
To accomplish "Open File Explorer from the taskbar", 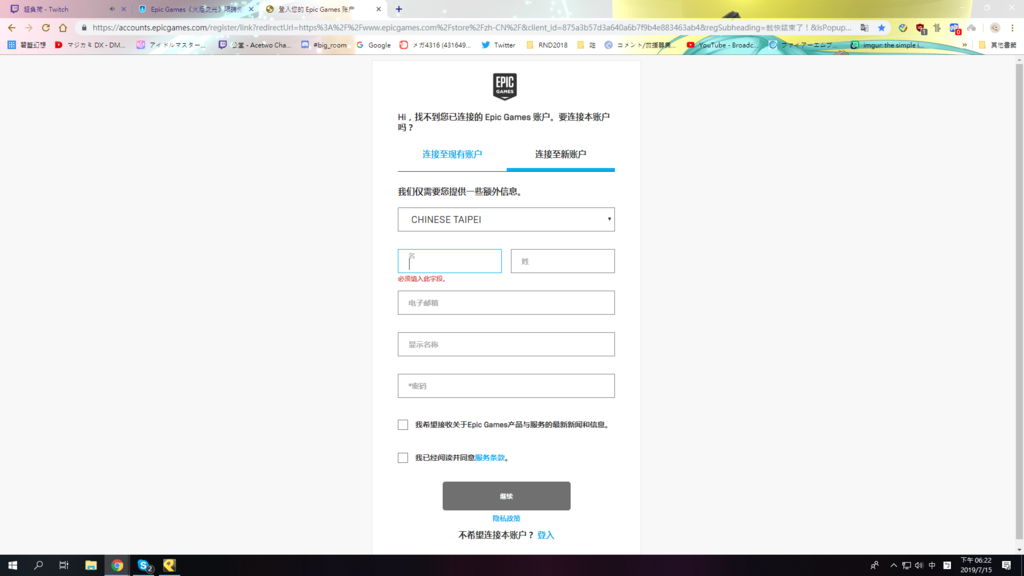I will tap(91, 566).
